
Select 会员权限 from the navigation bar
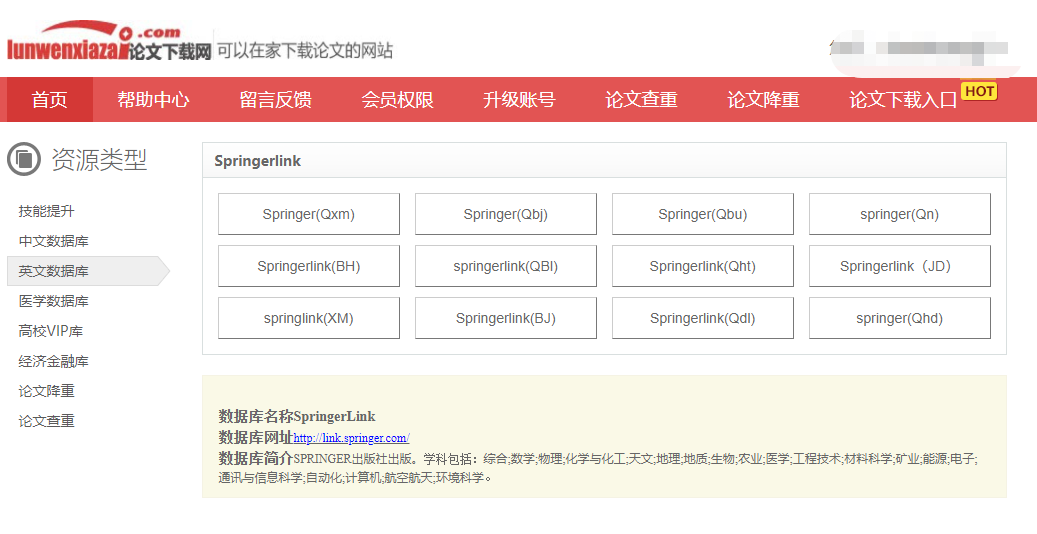click(x=397, y=100)
